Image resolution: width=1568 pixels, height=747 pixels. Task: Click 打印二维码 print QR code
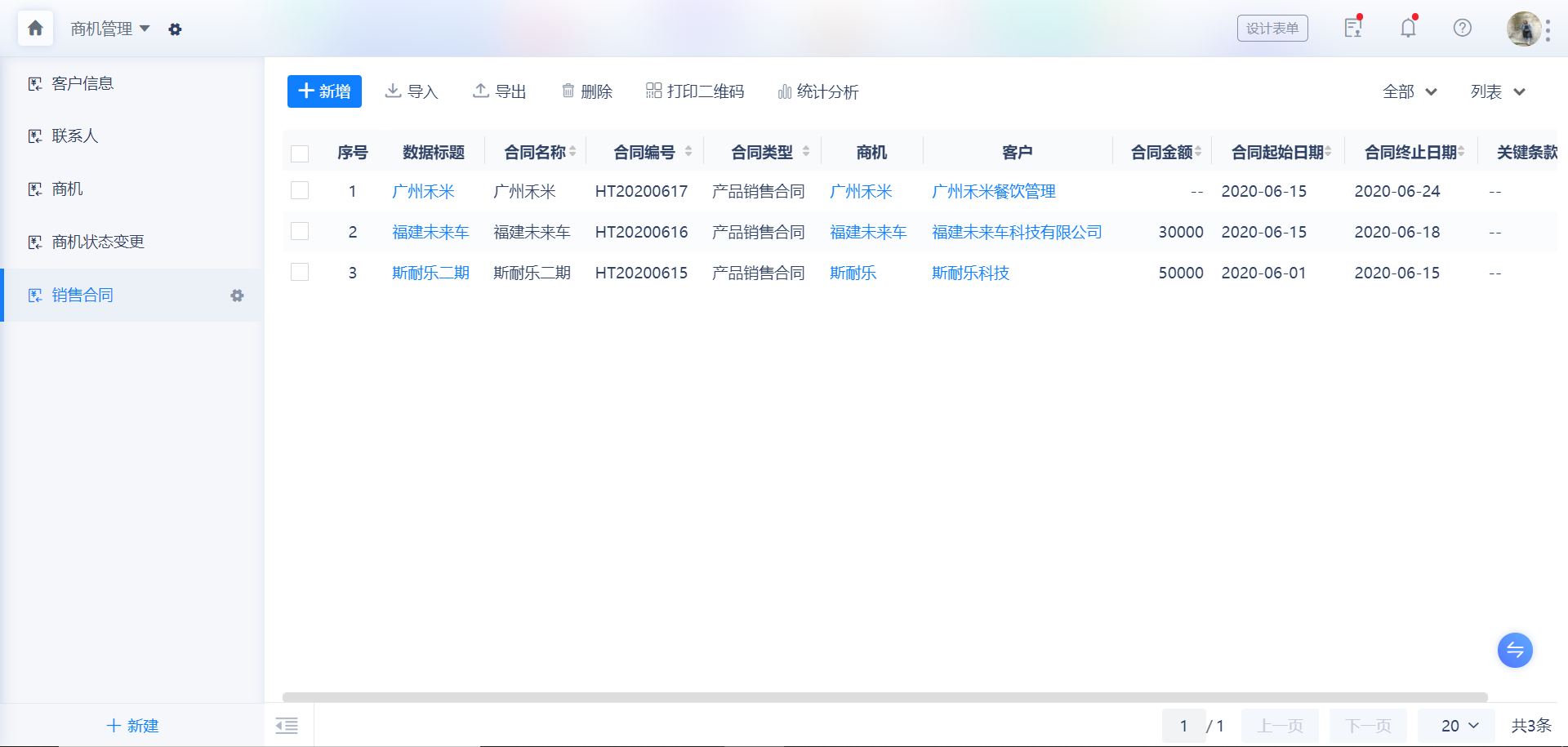(x=695, y=91)
